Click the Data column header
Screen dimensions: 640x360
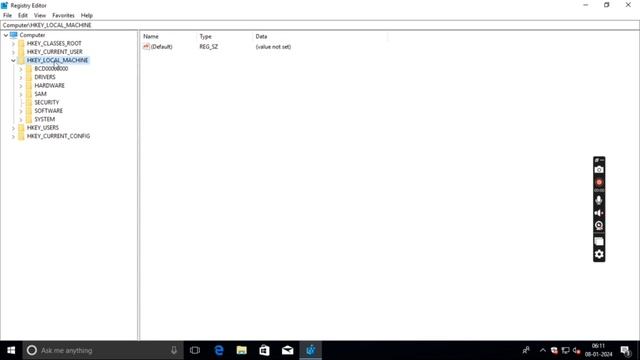(320, 36)
